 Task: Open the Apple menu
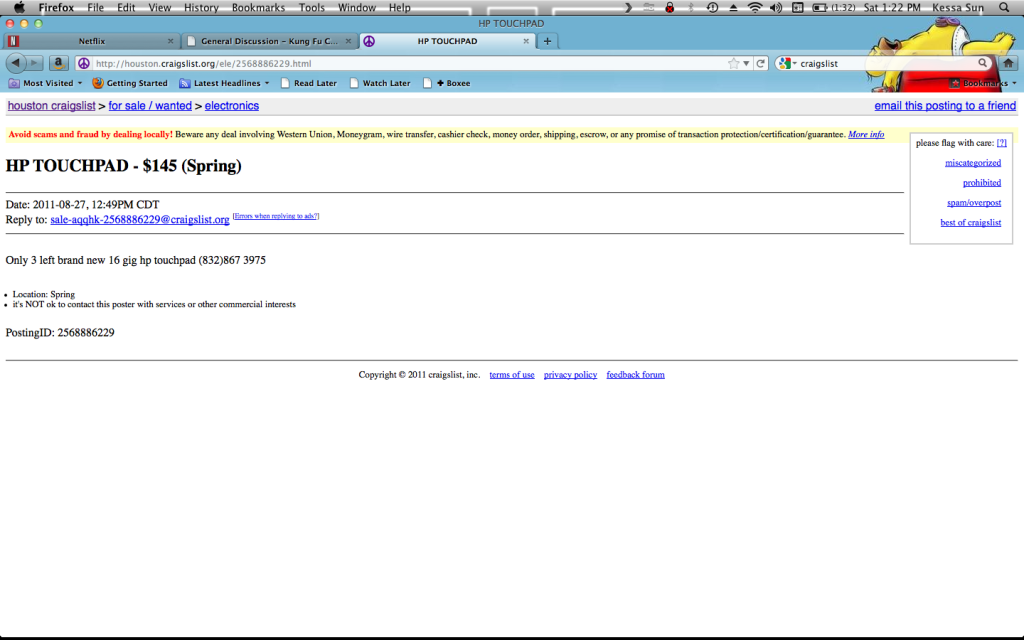point(19,7)
